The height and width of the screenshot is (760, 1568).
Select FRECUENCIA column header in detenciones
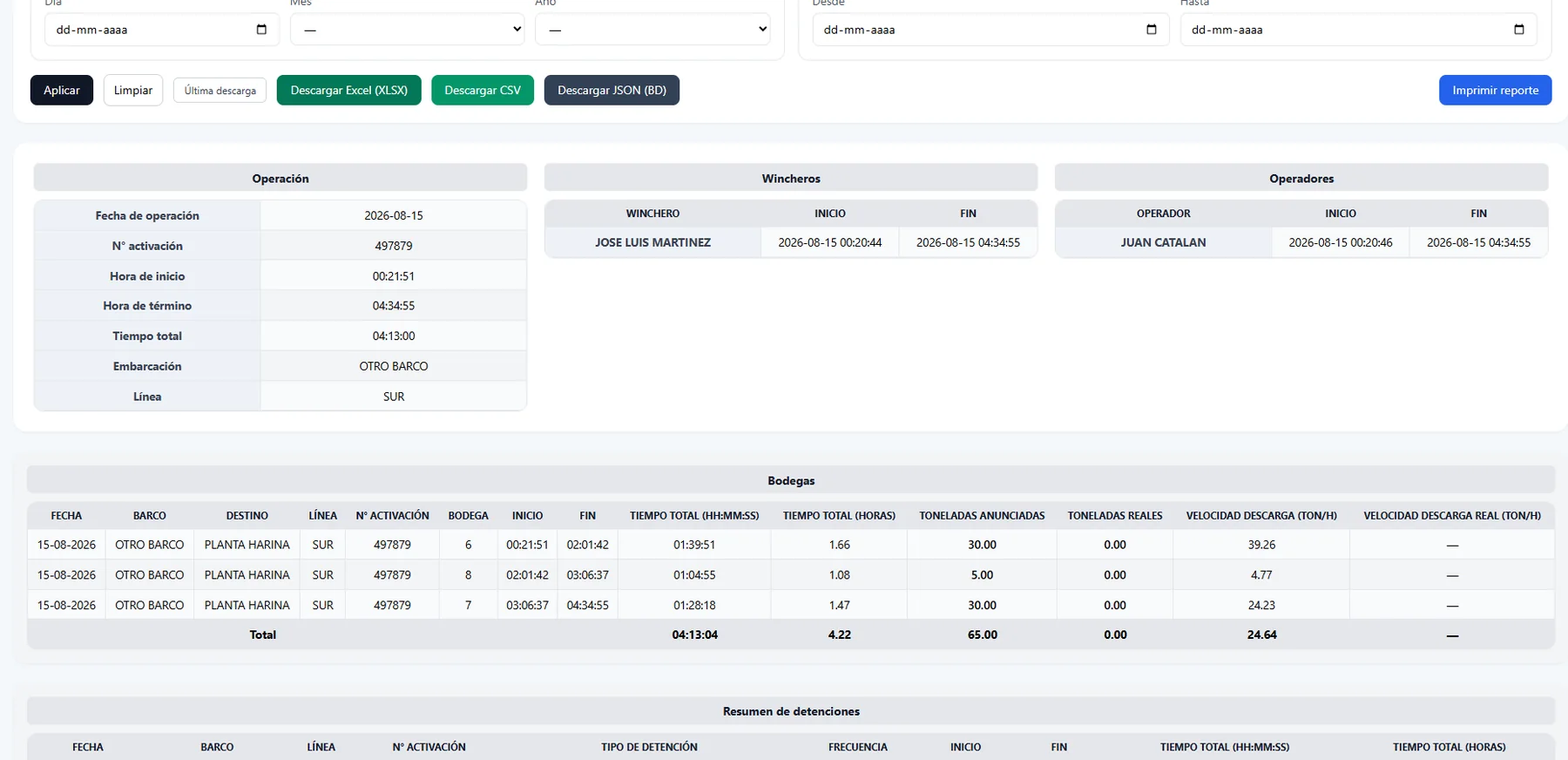[x=858, y=747]
